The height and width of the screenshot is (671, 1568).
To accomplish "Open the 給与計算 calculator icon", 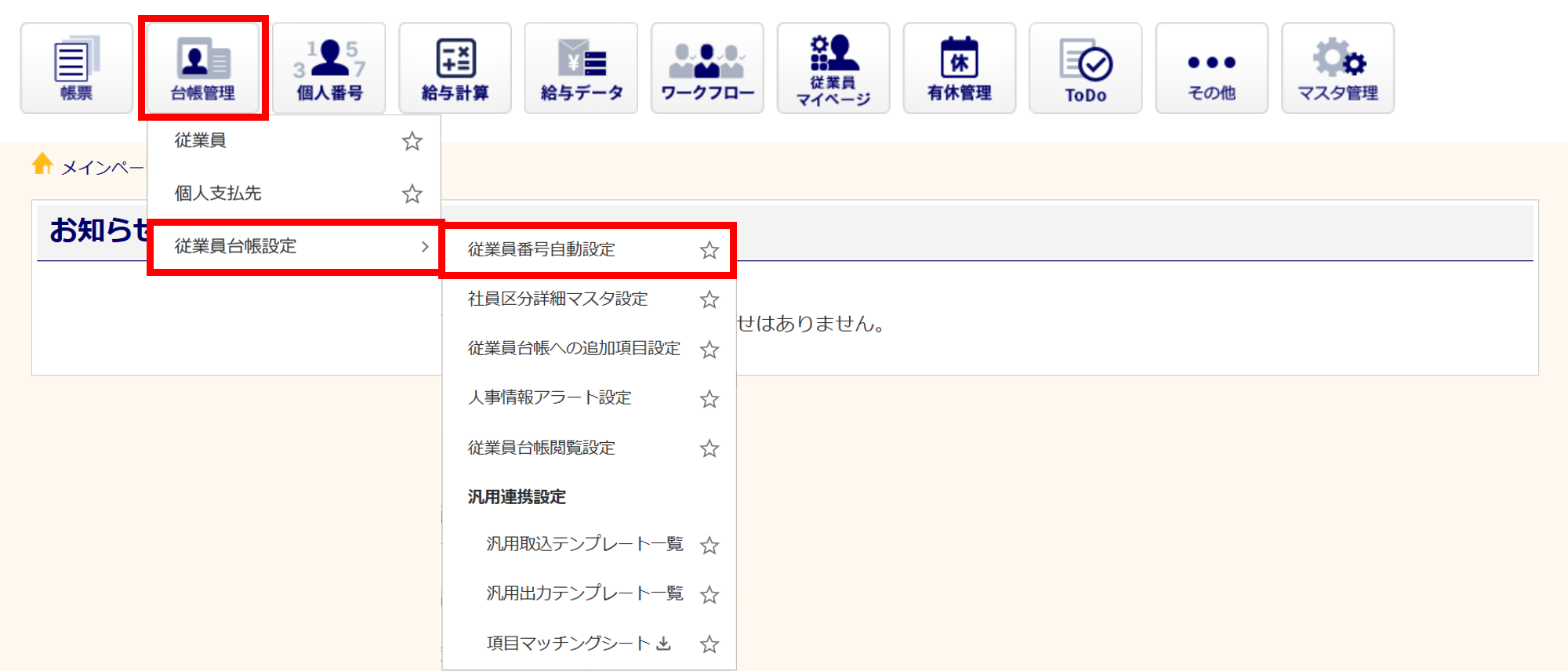I will 455,68.
